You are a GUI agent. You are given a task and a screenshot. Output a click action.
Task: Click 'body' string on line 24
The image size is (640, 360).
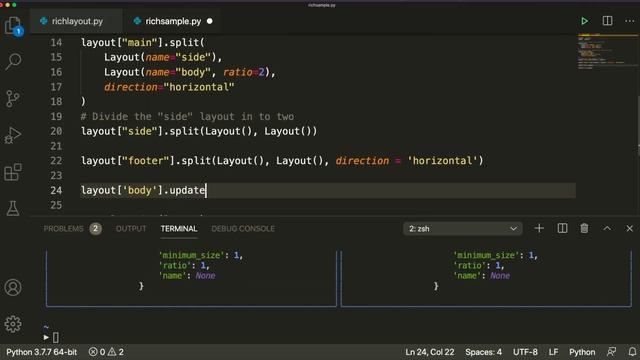pyautogui.click(x=140, y=190)
